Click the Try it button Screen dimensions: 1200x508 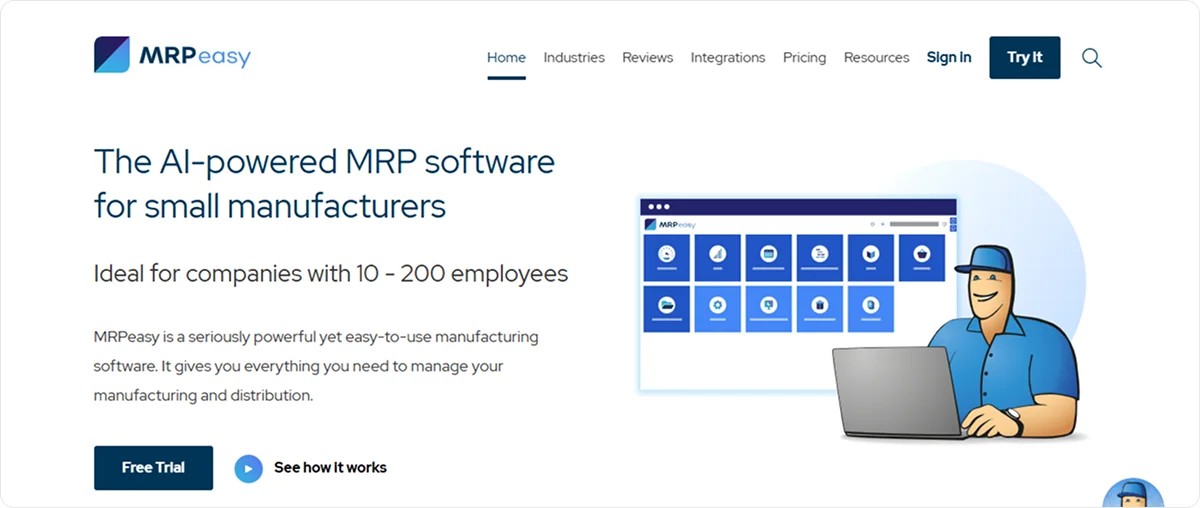point(1025,58)
